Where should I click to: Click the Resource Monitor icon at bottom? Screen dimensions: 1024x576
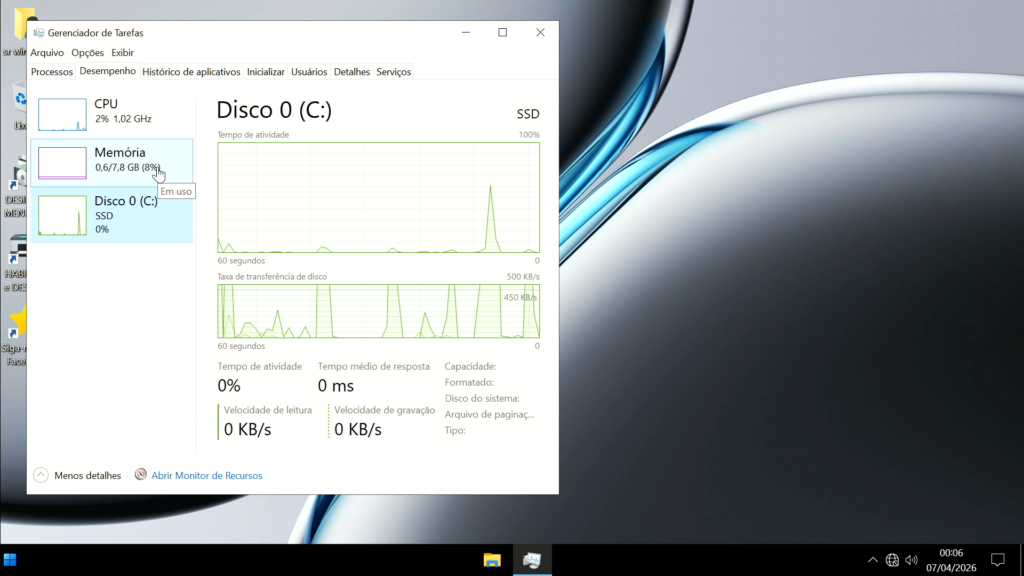141,475
